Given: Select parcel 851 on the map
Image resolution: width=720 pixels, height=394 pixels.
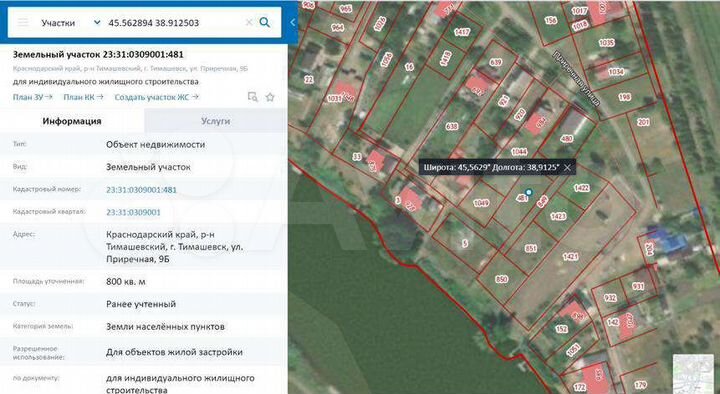Looking at the screenshot, I should 530,248.
